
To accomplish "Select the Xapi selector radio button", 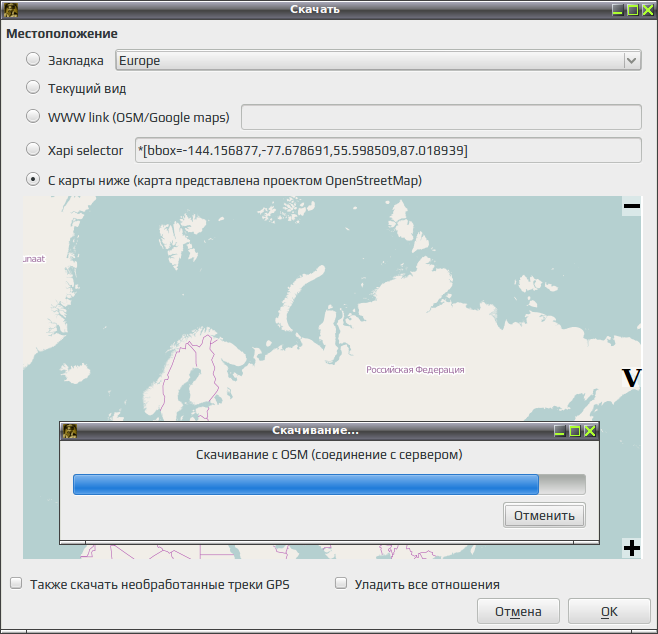I will [x=33, y=149].
